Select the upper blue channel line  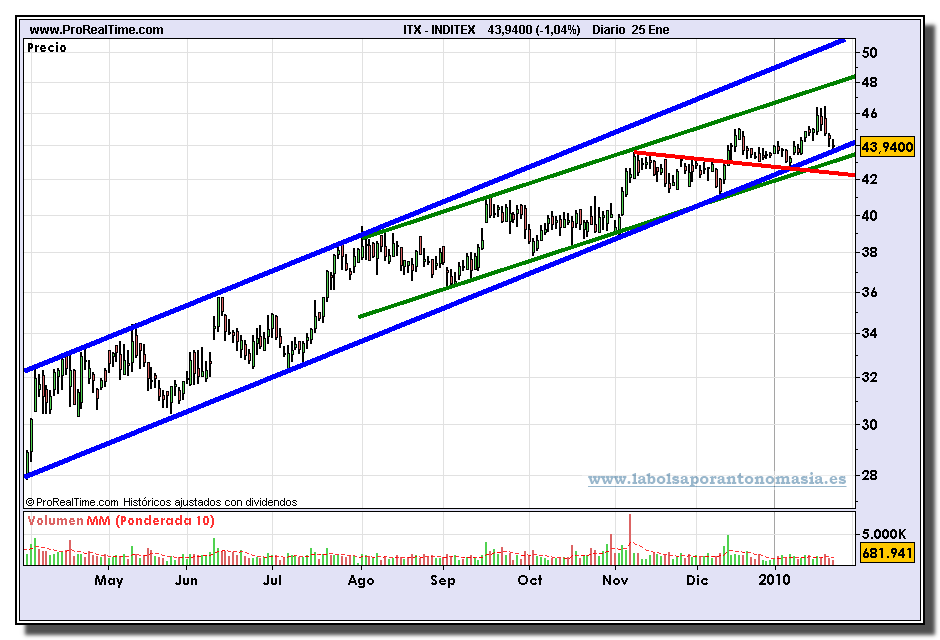tap(434, 206)
